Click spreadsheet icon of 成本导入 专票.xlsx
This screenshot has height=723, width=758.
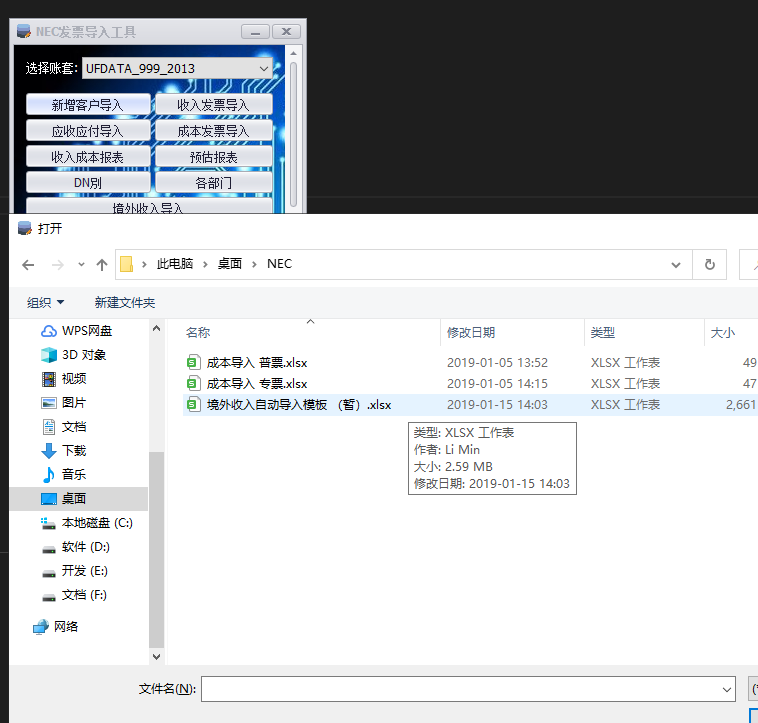pos(193,384)
